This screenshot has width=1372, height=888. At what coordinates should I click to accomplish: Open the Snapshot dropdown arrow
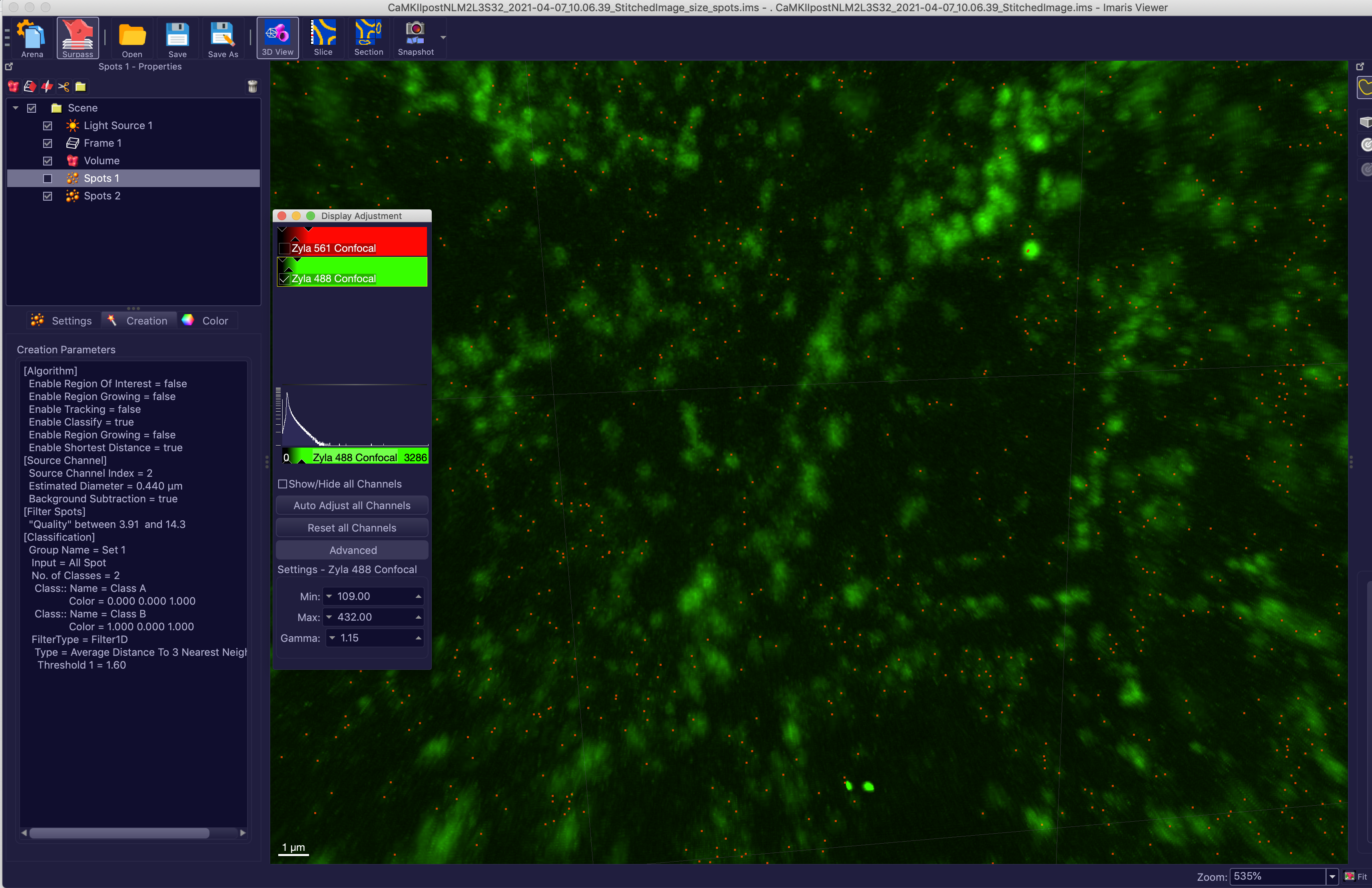click(443, 38)
